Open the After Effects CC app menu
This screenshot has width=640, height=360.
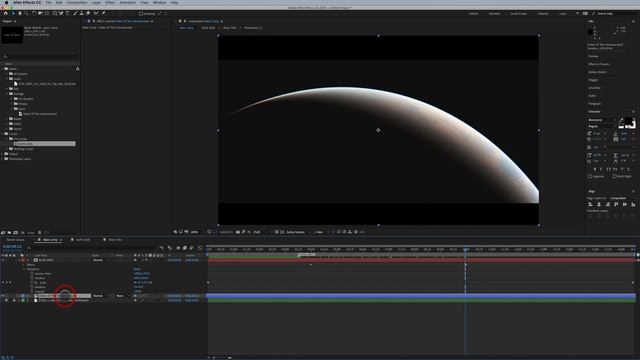[x=27, y=2]
